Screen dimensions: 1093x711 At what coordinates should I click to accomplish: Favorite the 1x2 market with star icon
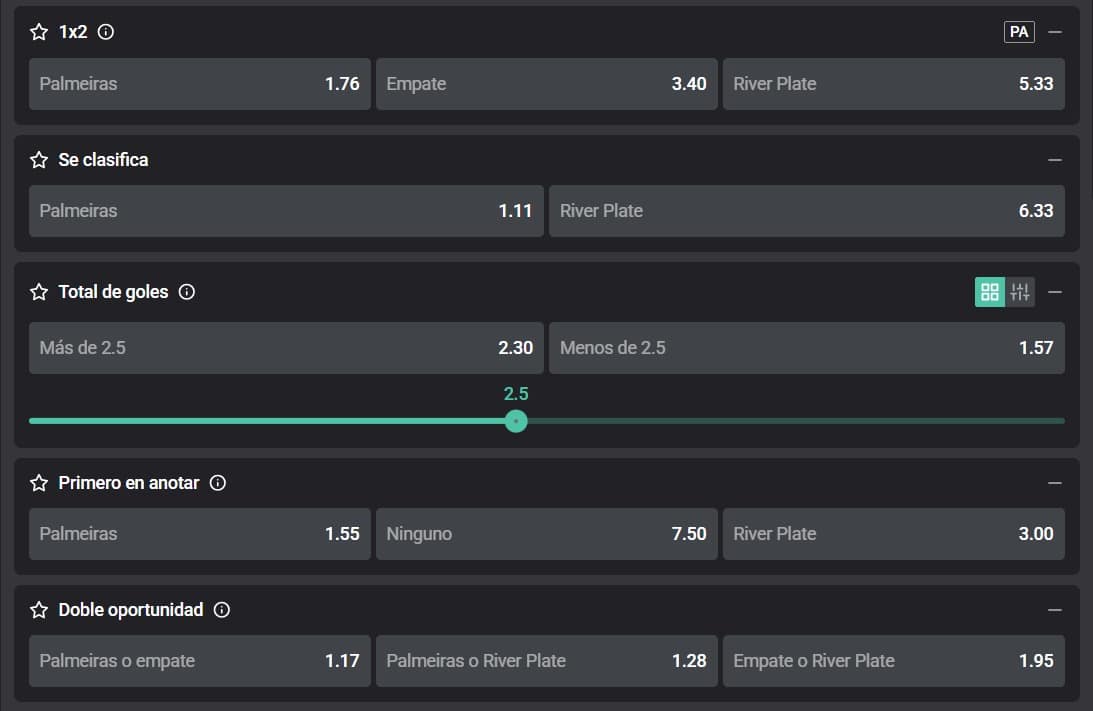click(39, 32)
